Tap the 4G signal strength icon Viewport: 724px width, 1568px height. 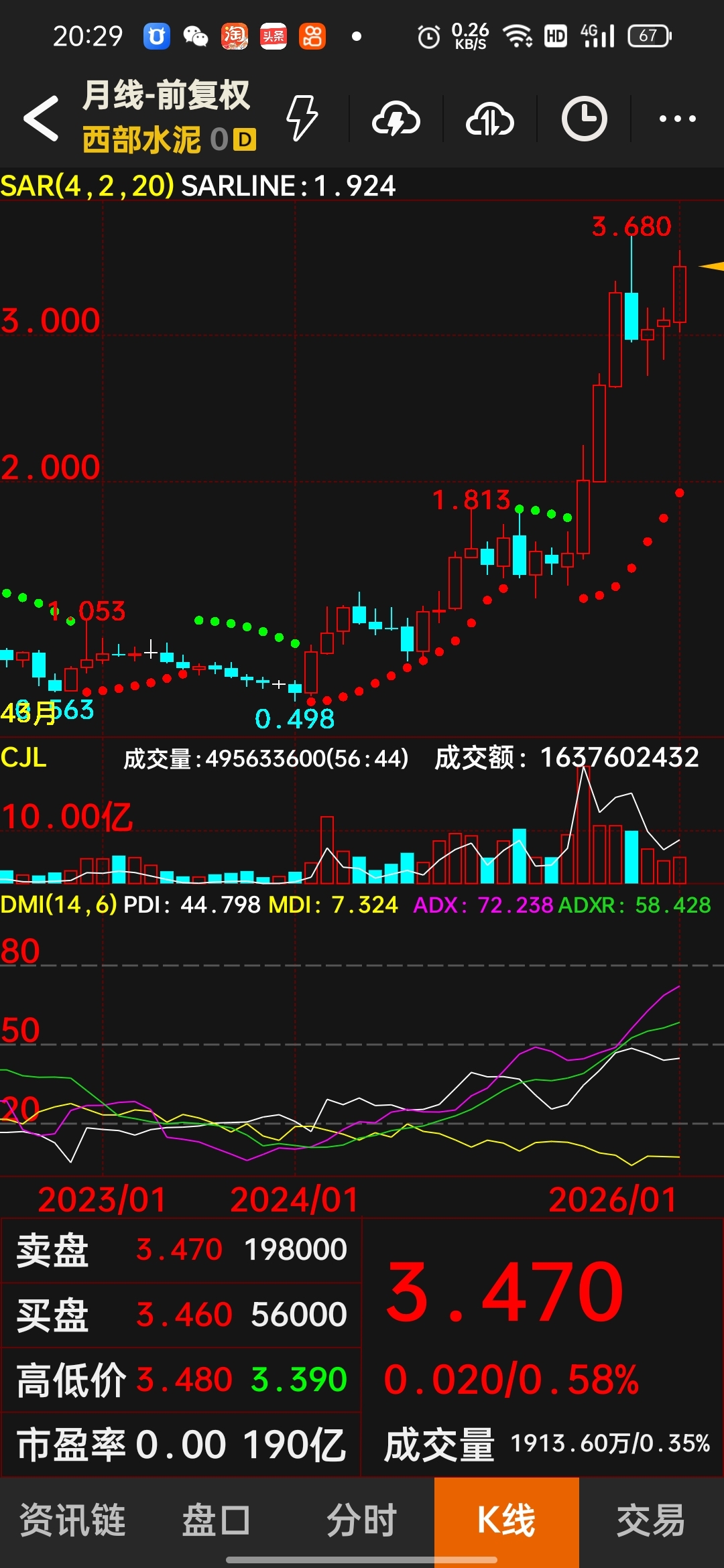click(x=597, y=36)
